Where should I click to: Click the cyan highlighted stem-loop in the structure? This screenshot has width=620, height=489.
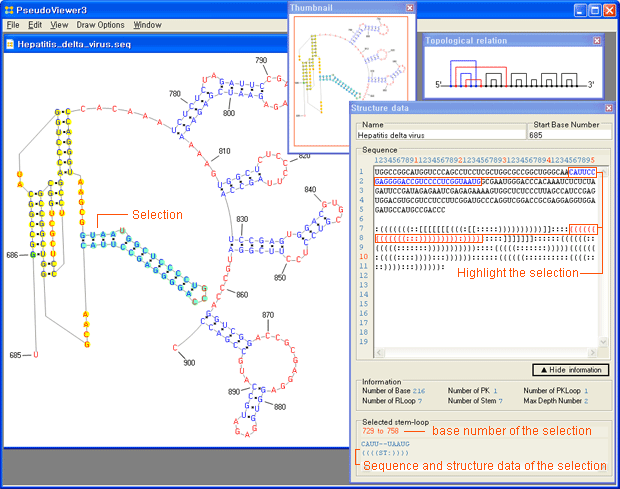coord(140,250)
